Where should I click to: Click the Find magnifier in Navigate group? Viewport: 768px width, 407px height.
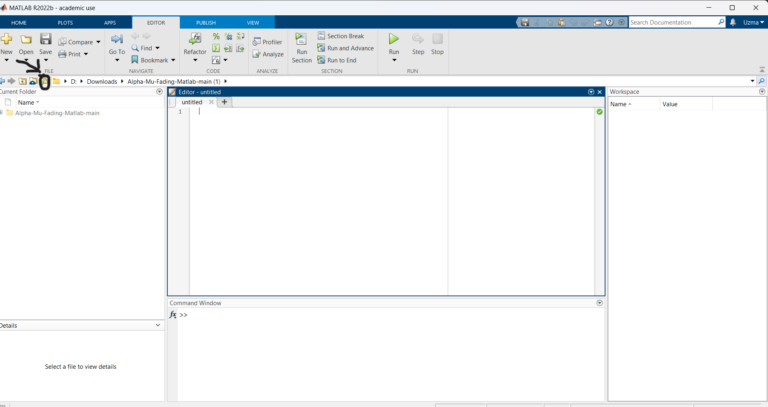[x=135, y=48]
